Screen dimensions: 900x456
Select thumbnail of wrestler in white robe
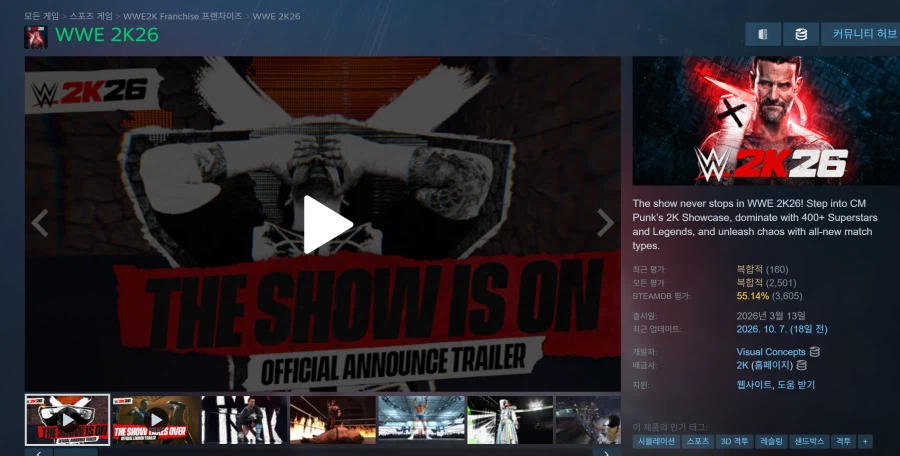pyautogui.click(x=510, y=420)
